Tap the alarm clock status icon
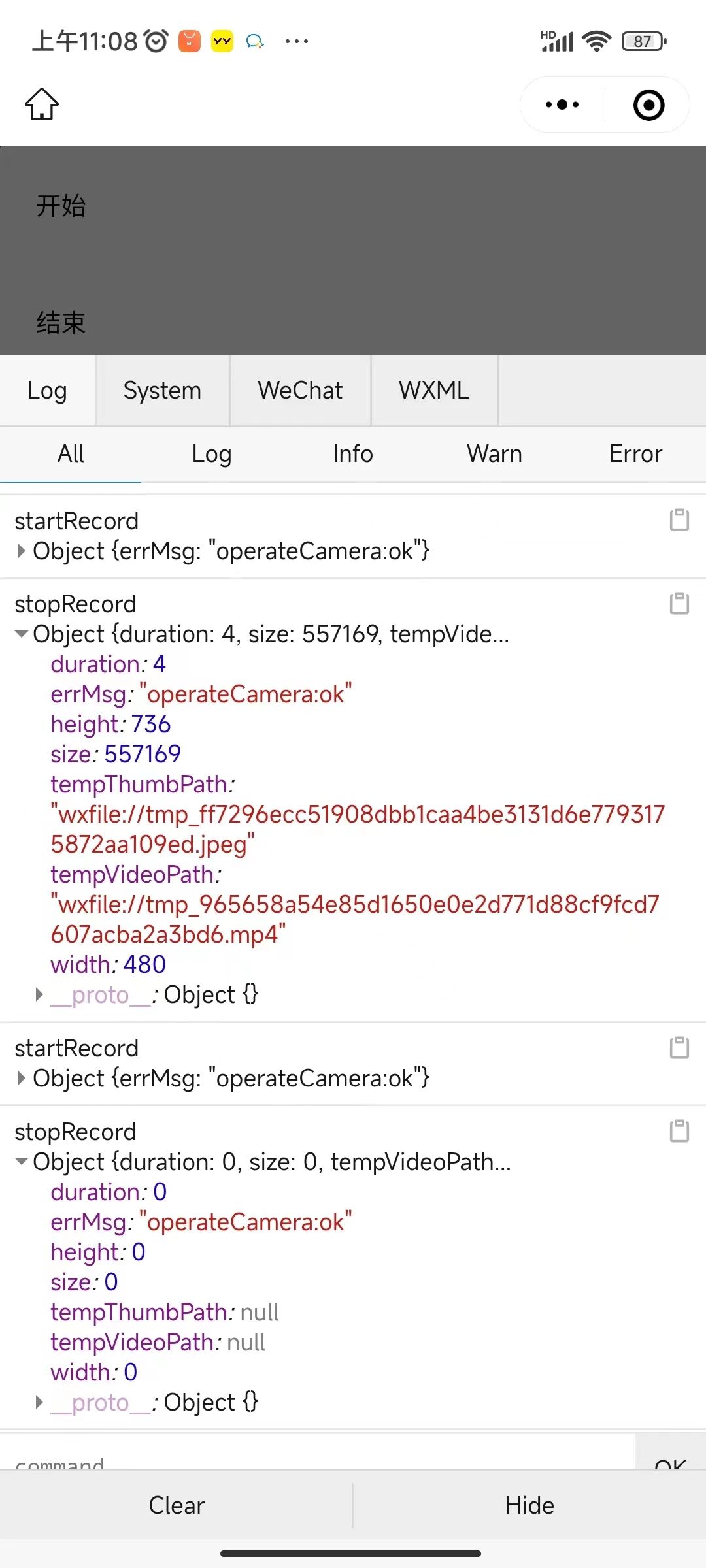This screenshot has width=706, height=1568. click(x=156, y=41)
